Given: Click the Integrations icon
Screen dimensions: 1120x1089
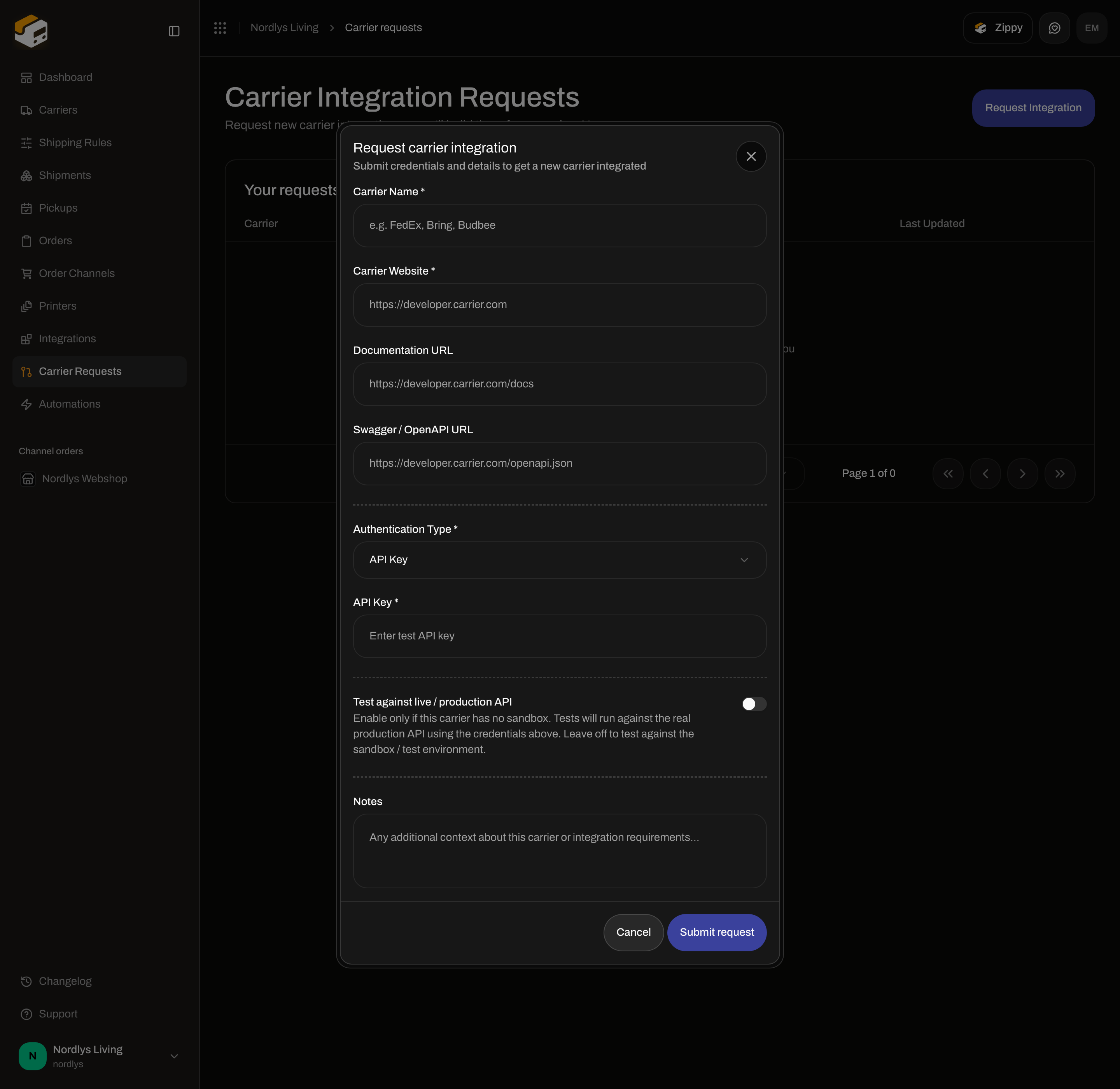Looking at the screenshot, I should (x=26, y=339).
